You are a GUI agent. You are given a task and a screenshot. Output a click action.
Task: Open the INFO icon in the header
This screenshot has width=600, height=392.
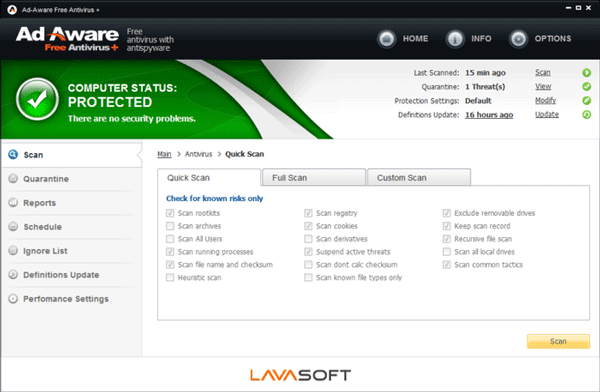click(x=455, y=39)
